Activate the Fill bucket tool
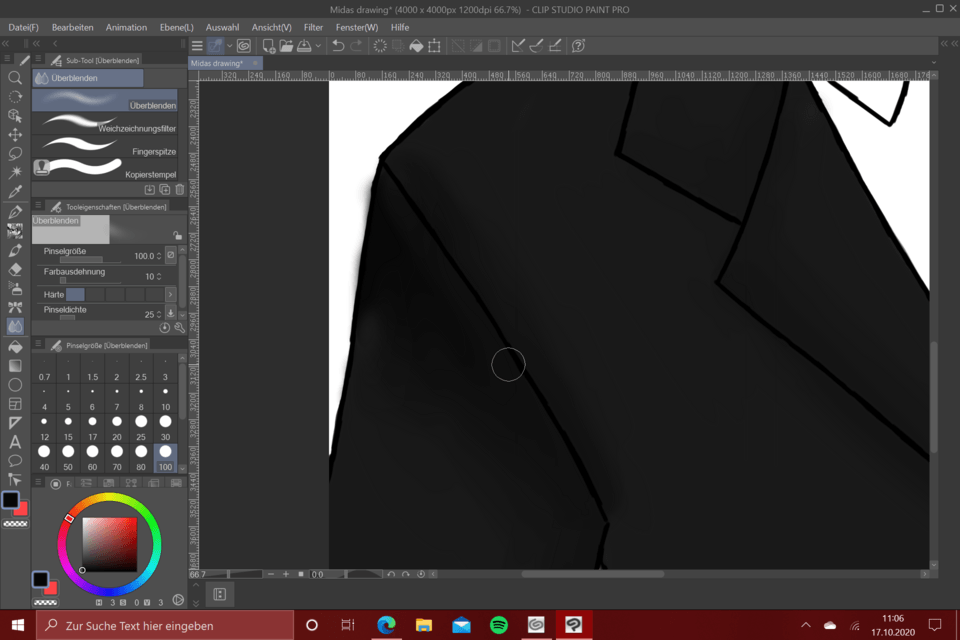Viewport: 960px width, 640px height. 15,346
